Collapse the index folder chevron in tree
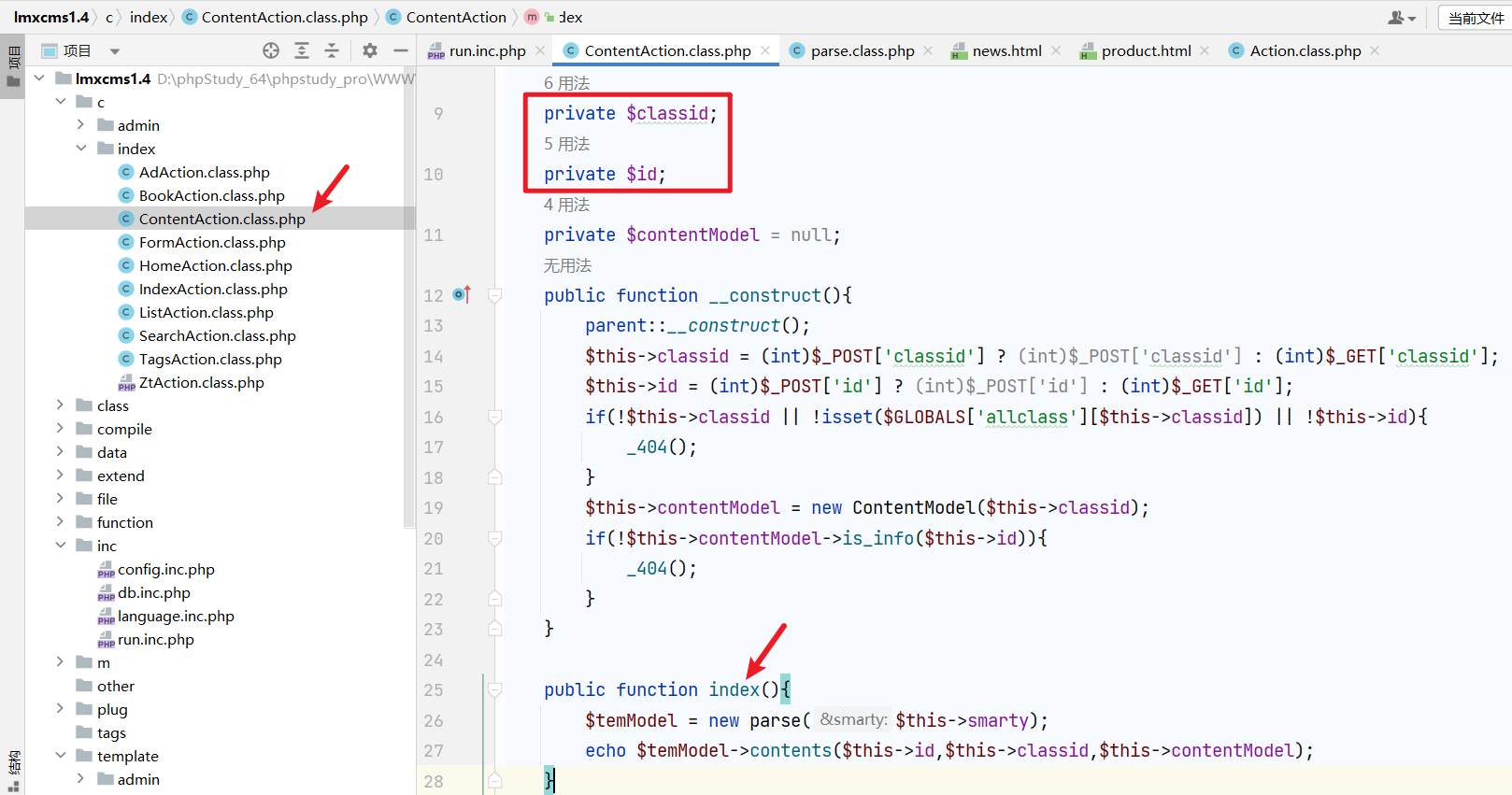This screenshot has width=1512, height=795. pos(81,149)
